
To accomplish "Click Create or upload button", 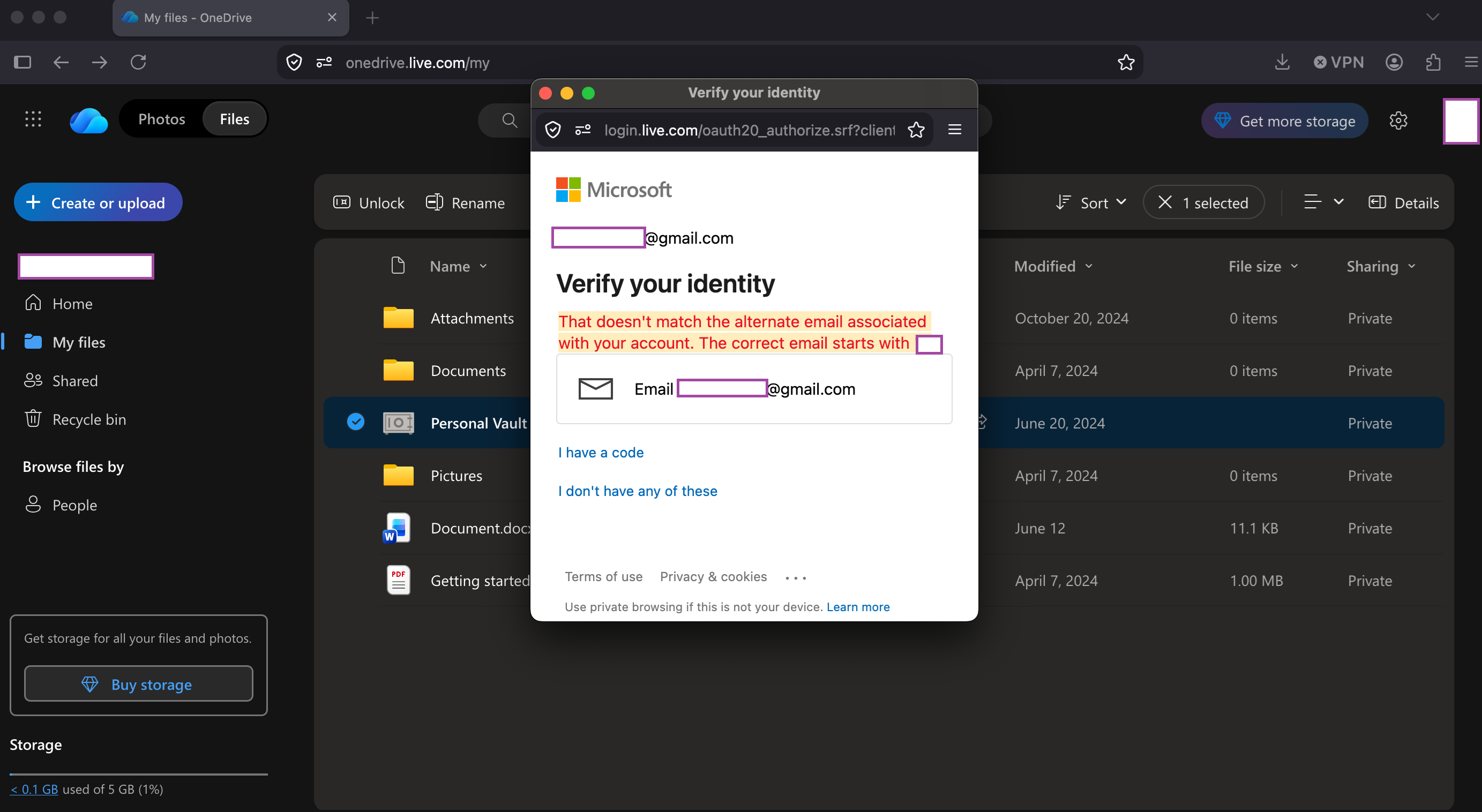I will point(98,202).
